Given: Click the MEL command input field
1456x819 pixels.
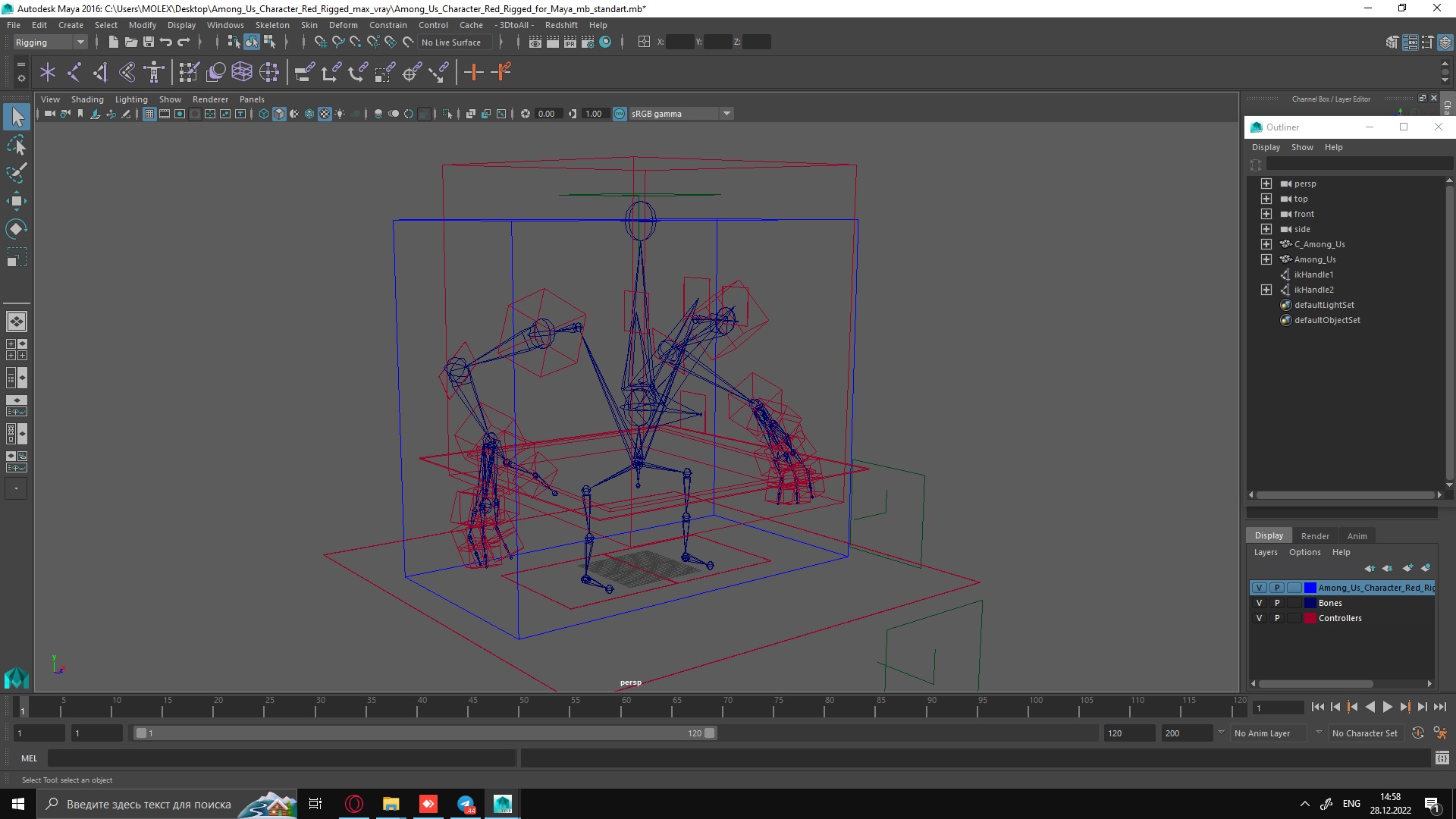Looking at the screenshot, I should (x=281, y=758).
